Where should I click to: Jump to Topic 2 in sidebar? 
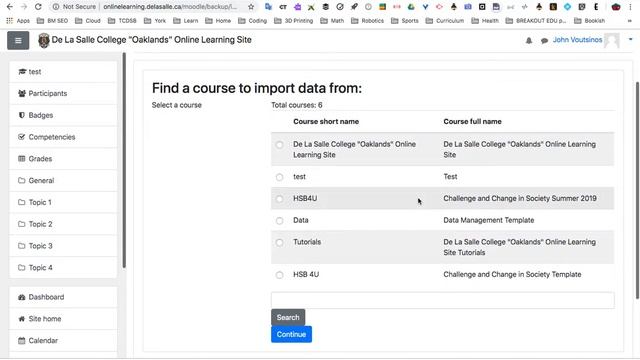(x=63, y=224)
